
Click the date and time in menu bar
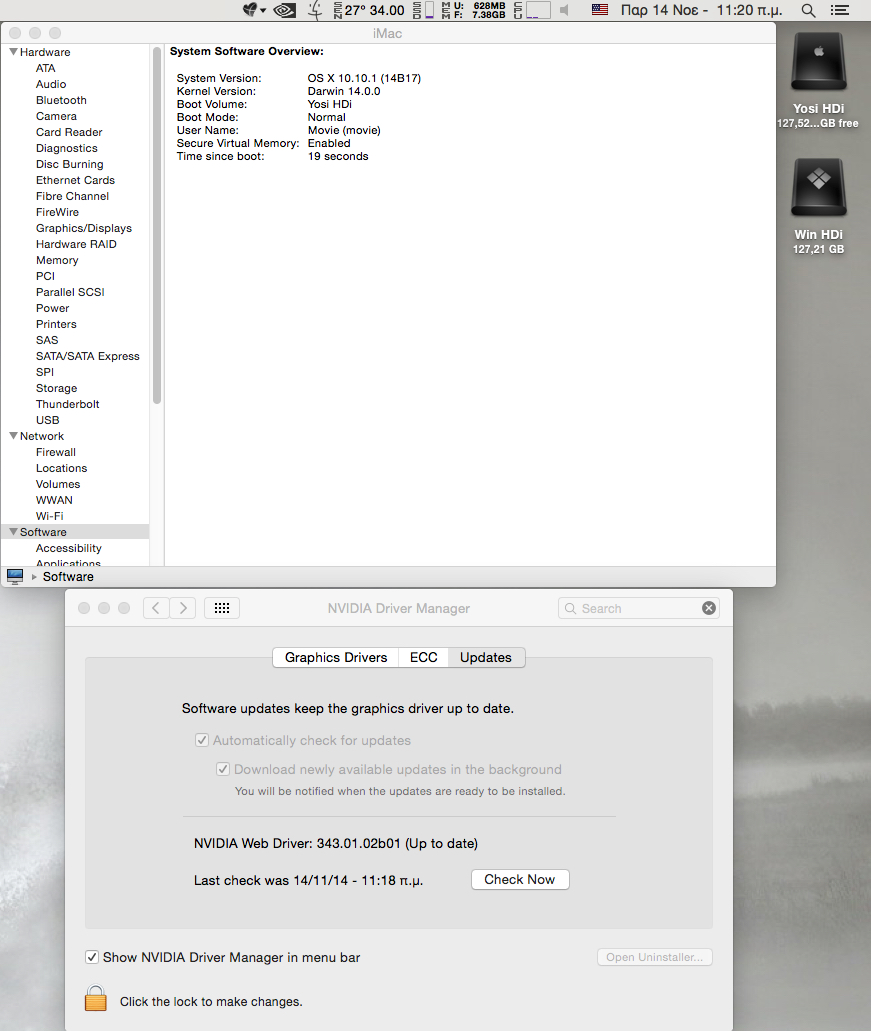coord(701,10)
